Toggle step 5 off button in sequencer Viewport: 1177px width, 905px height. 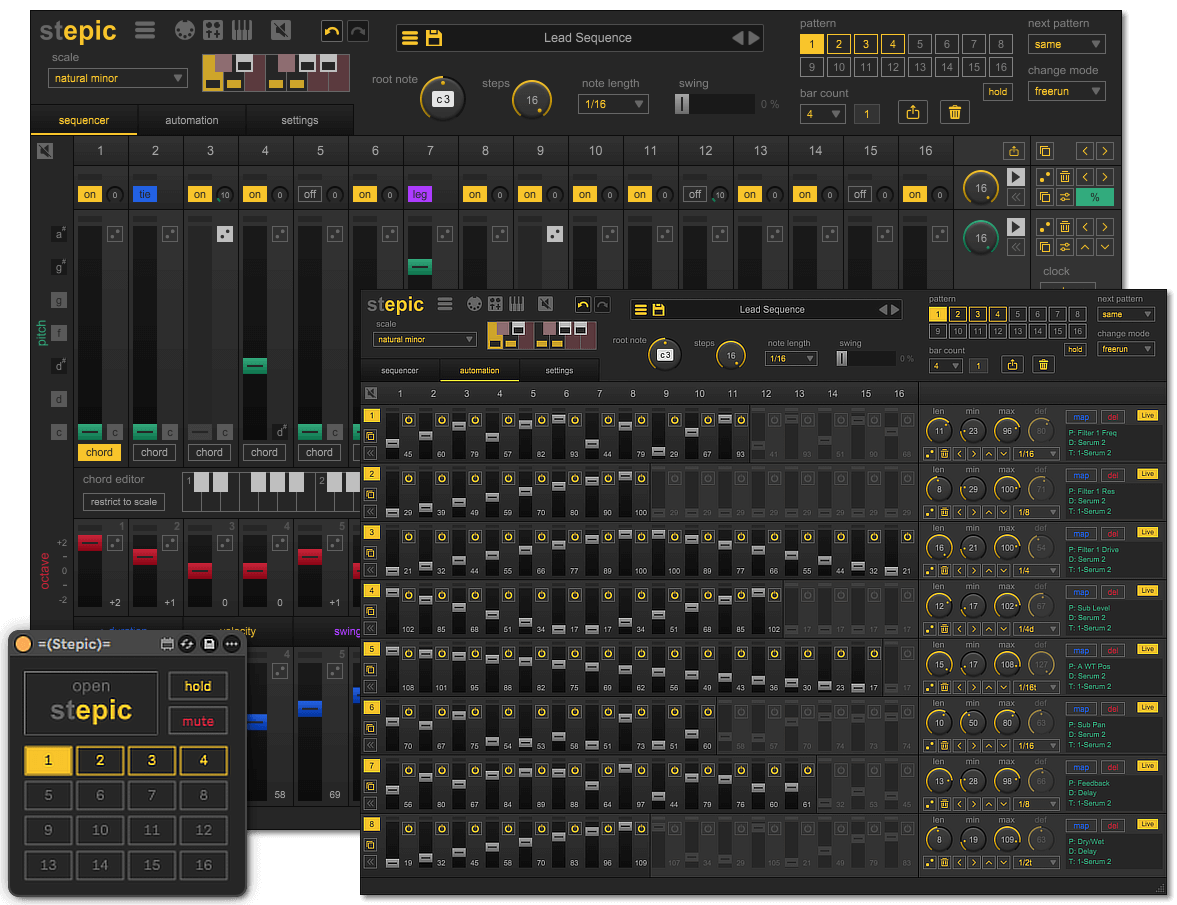click(310, 194)
